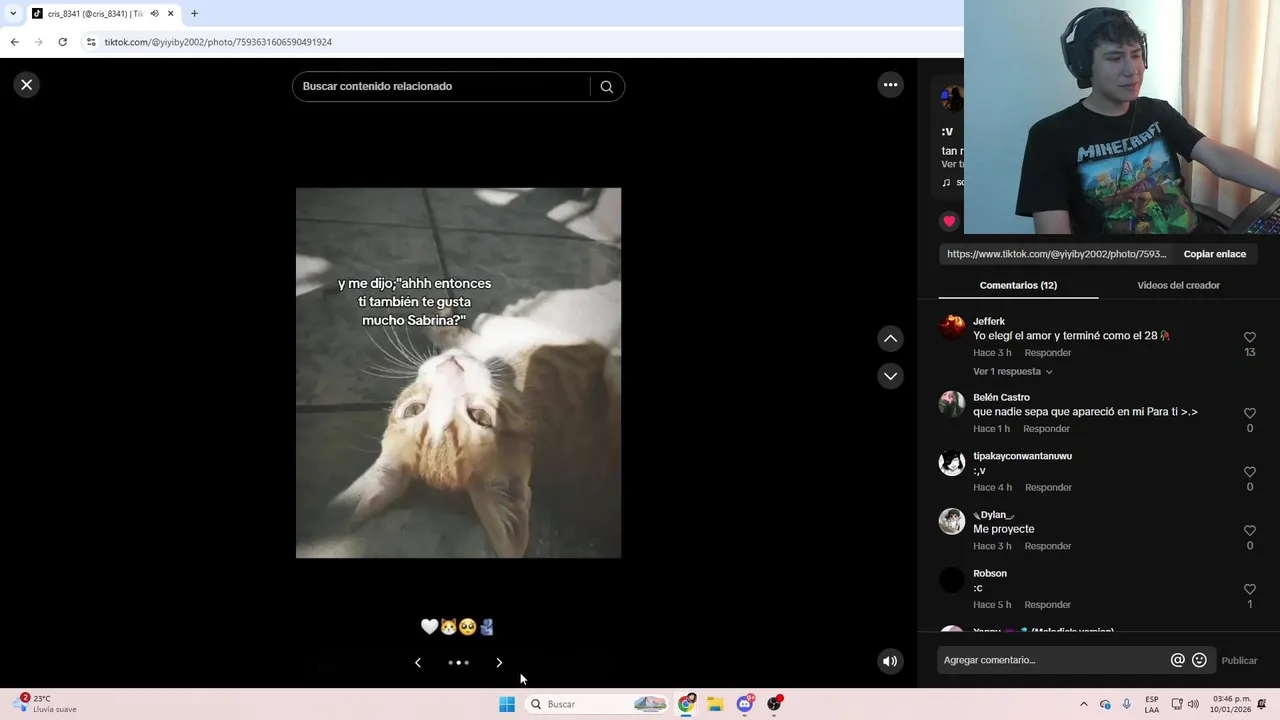Click the 'Publicar' button
Screen dimensions: 1280x720
pyautogui.click(x=1239, y=661)
